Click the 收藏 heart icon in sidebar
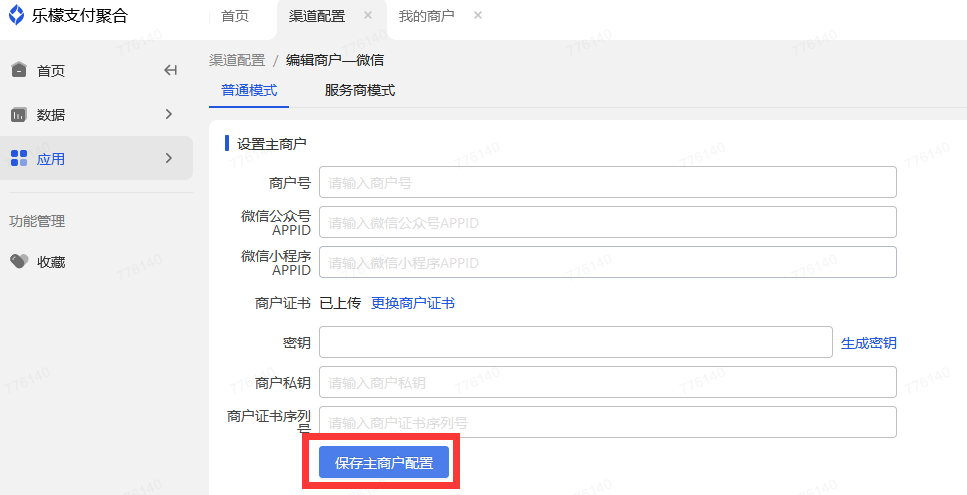967x495 pixels. pos(19,262)
